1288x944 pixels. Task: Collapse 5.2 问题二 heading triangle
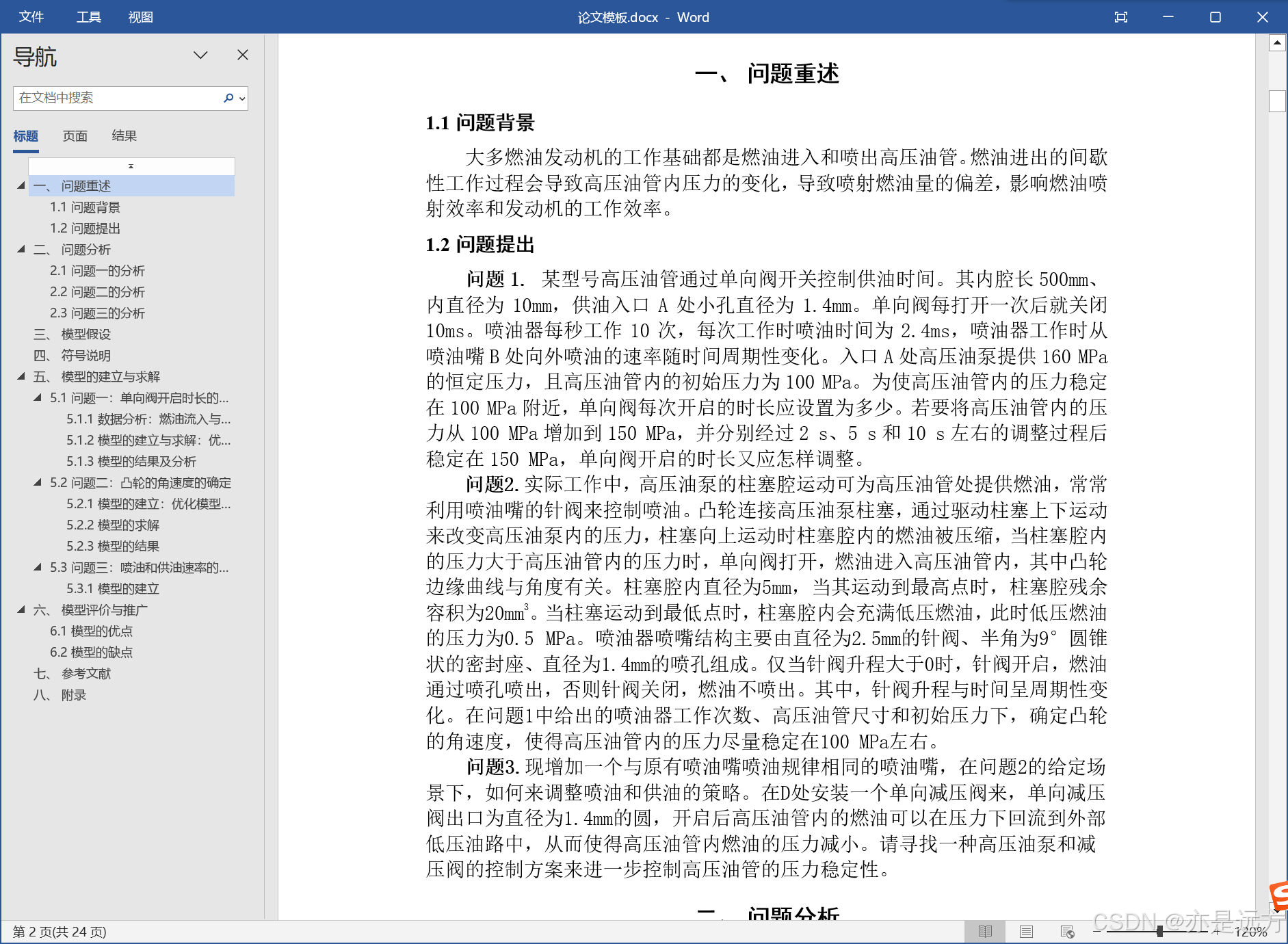coord(38,482)
